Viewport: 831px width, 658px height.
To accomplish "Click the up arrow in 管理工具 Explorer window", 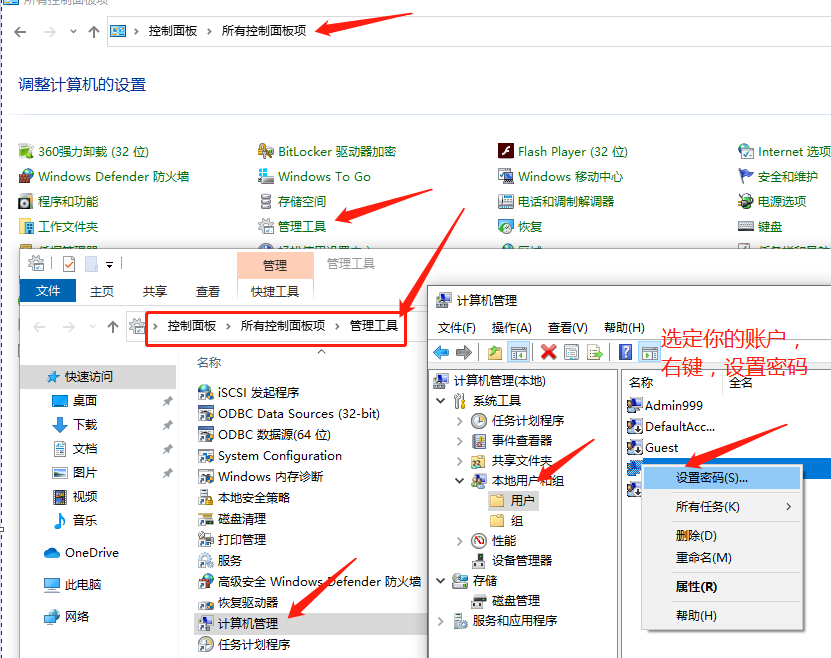I will [x=112, y=327].
